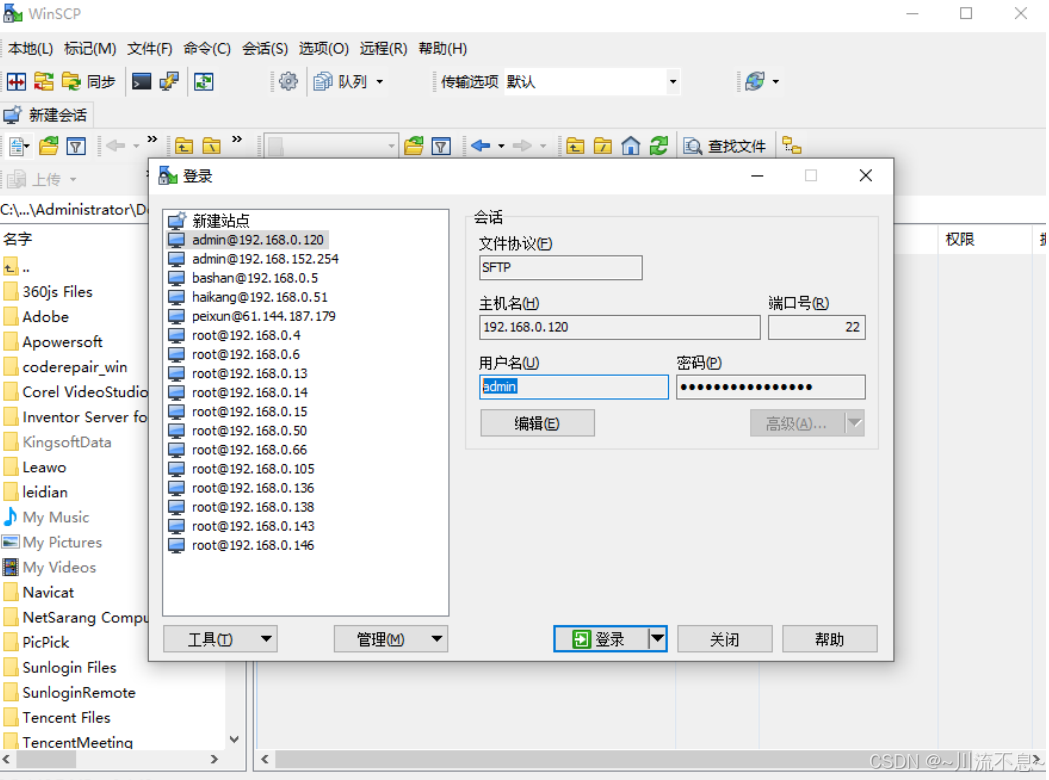Expand the 登录 button dropdown arrow
The width and height of the screenshot is (1049, 780).
pyautogui.click(x=658, y=639)
